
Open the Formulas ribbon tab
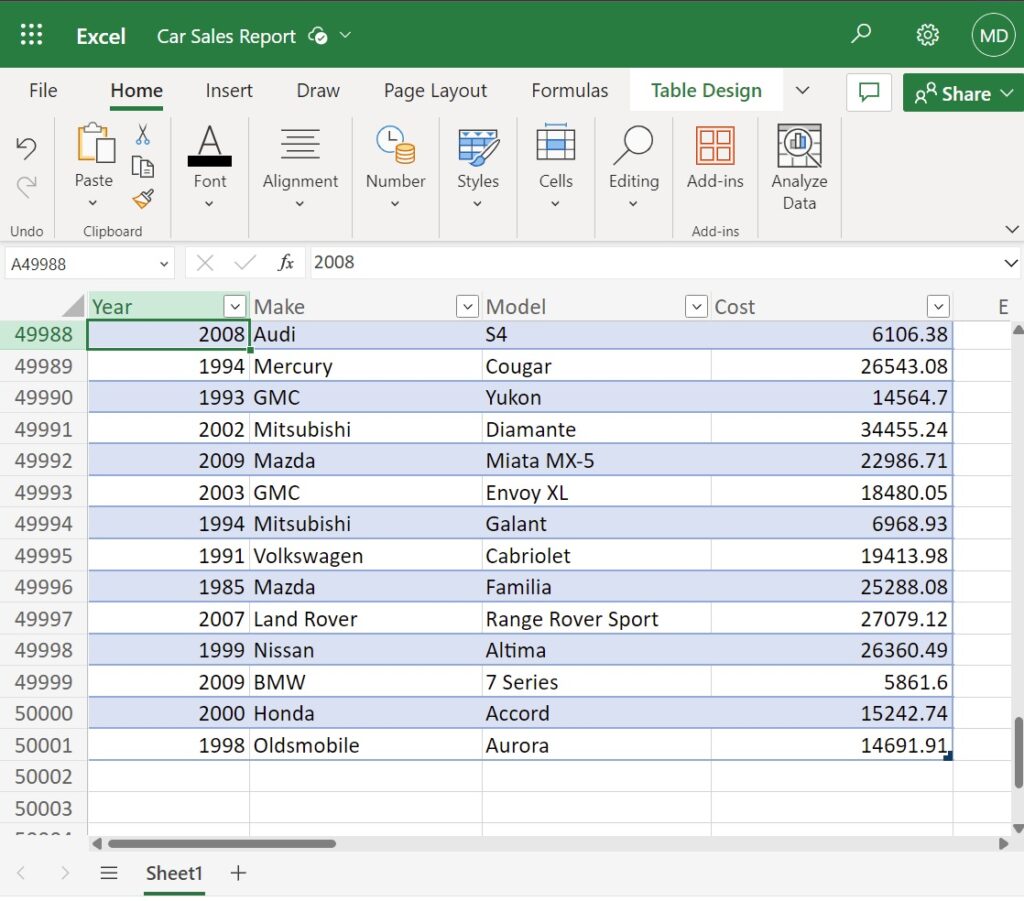click(569, 90)
